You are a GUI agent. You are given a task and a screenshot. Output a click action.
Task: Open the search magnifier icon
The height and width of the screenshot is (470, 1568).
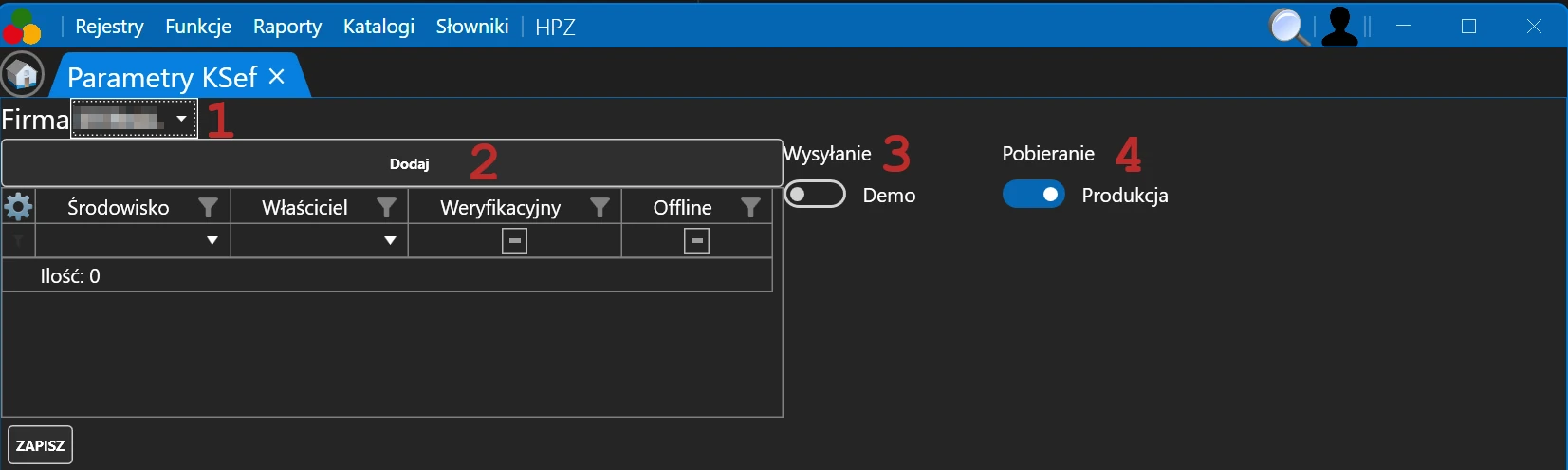coord(1288,27)
